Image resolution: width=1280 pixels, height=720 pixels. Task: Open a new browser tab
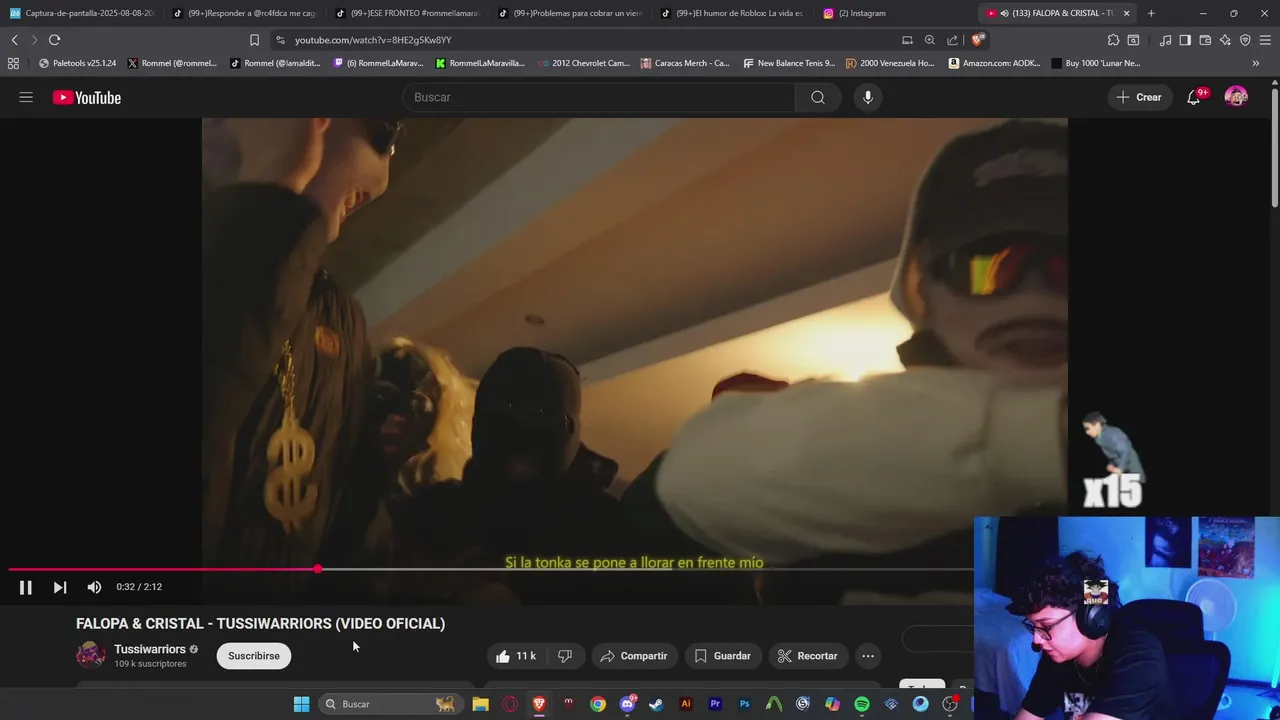pos(1151,13)
